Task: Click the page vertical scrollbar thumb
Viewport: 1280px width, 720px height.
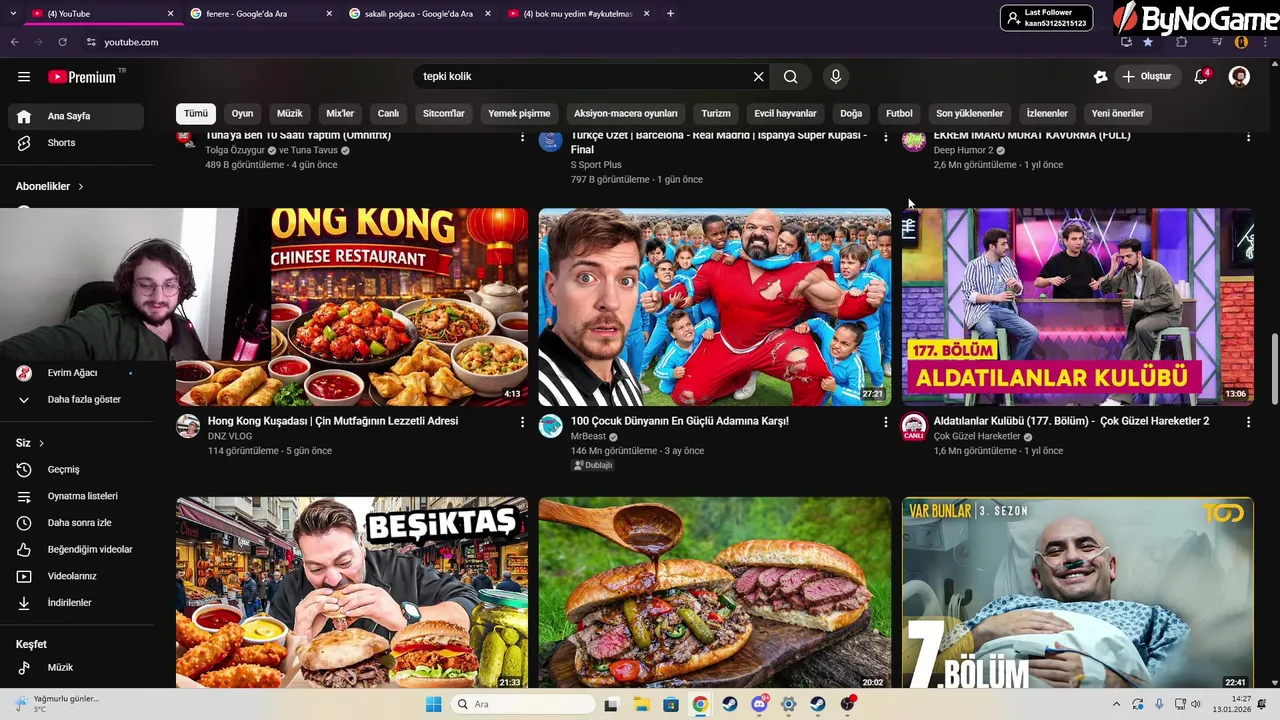Action: click(x=1274, y=369)
